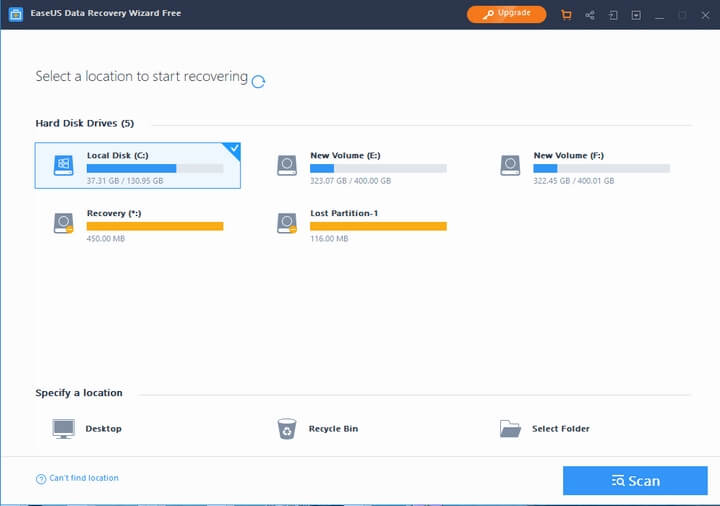Click the 450.00 MB size text
Image resolution: width=720 pixels, height=506 pixels.
(x=106, y=239)
